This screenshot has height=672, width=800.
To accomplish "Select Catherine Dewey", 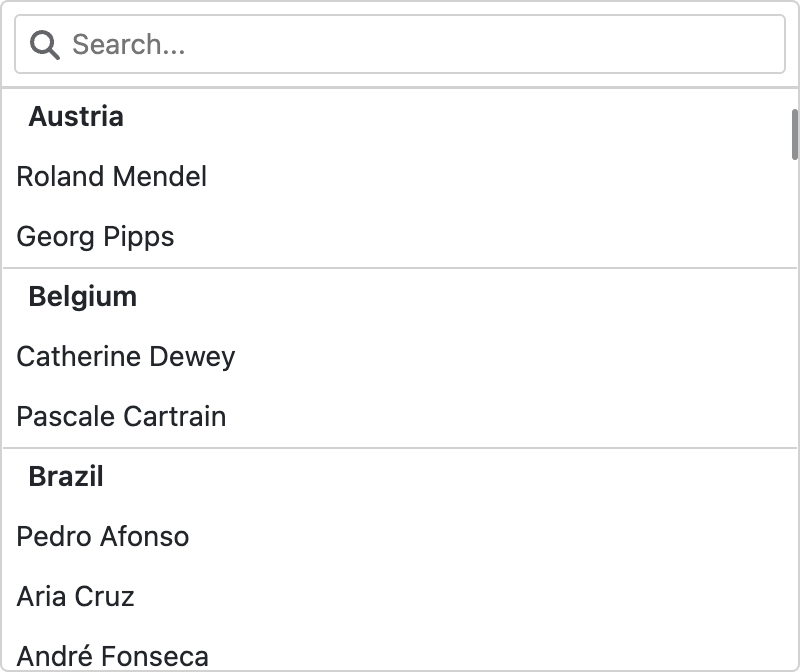I will (126, 357).
